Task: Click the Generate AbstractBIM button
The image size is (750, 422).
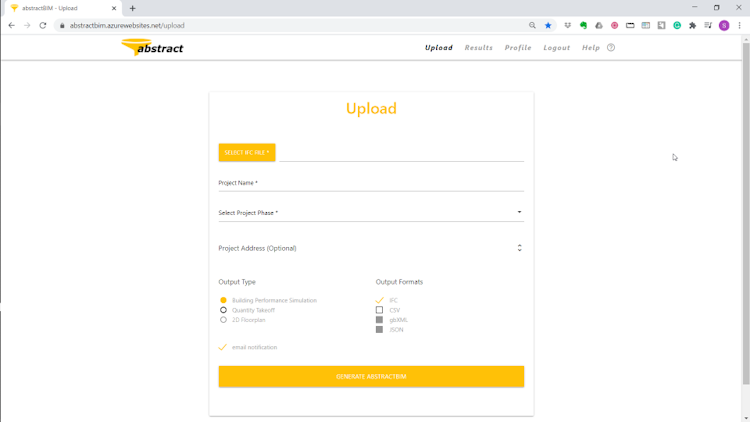Action: [x=371, y=377]
